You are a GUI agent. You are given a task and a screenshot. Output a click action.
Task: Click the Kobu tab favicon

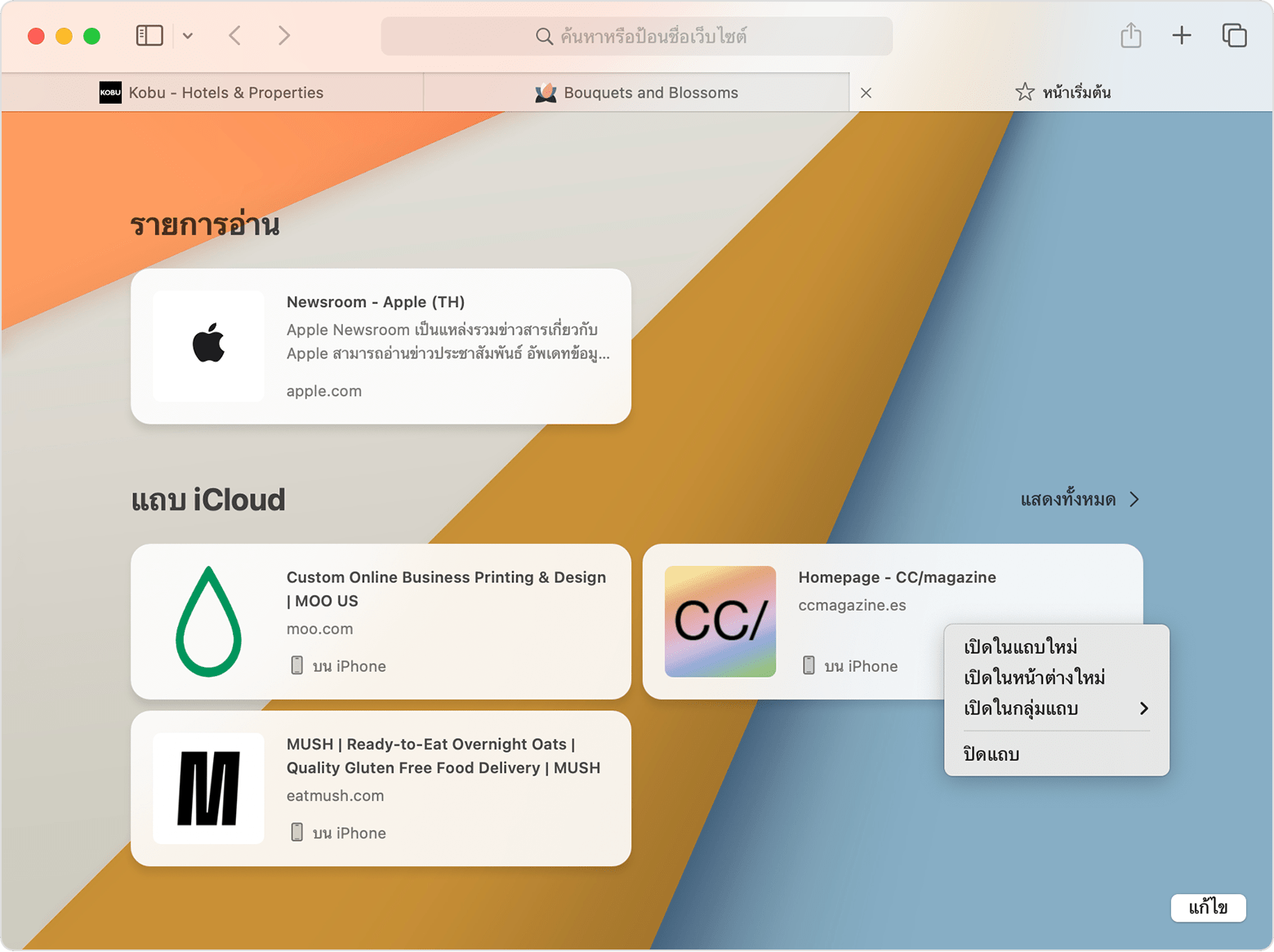tap(110, 92)
